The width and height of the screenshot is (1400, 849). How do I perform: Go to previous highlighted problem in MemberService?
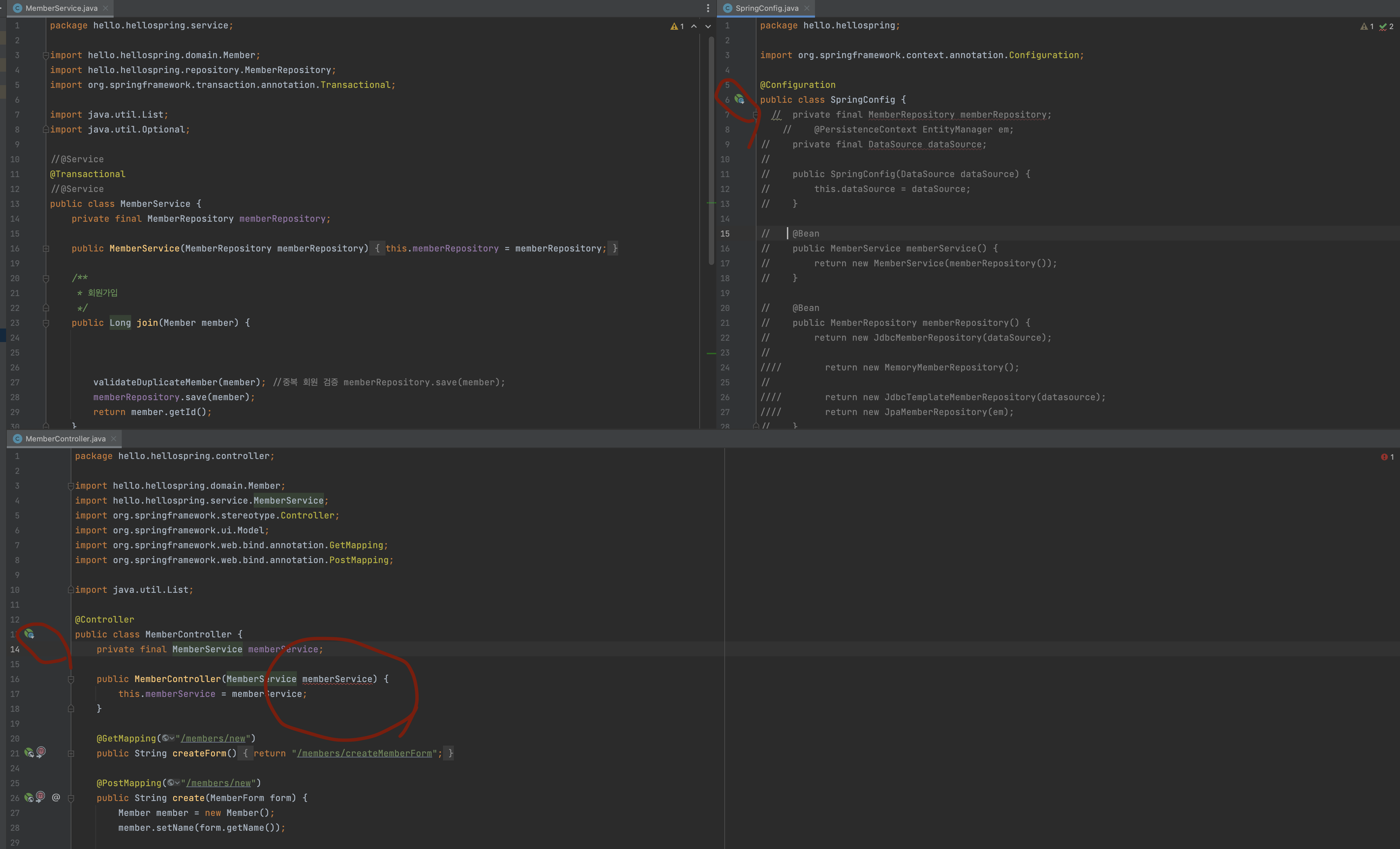pos(694,26)
